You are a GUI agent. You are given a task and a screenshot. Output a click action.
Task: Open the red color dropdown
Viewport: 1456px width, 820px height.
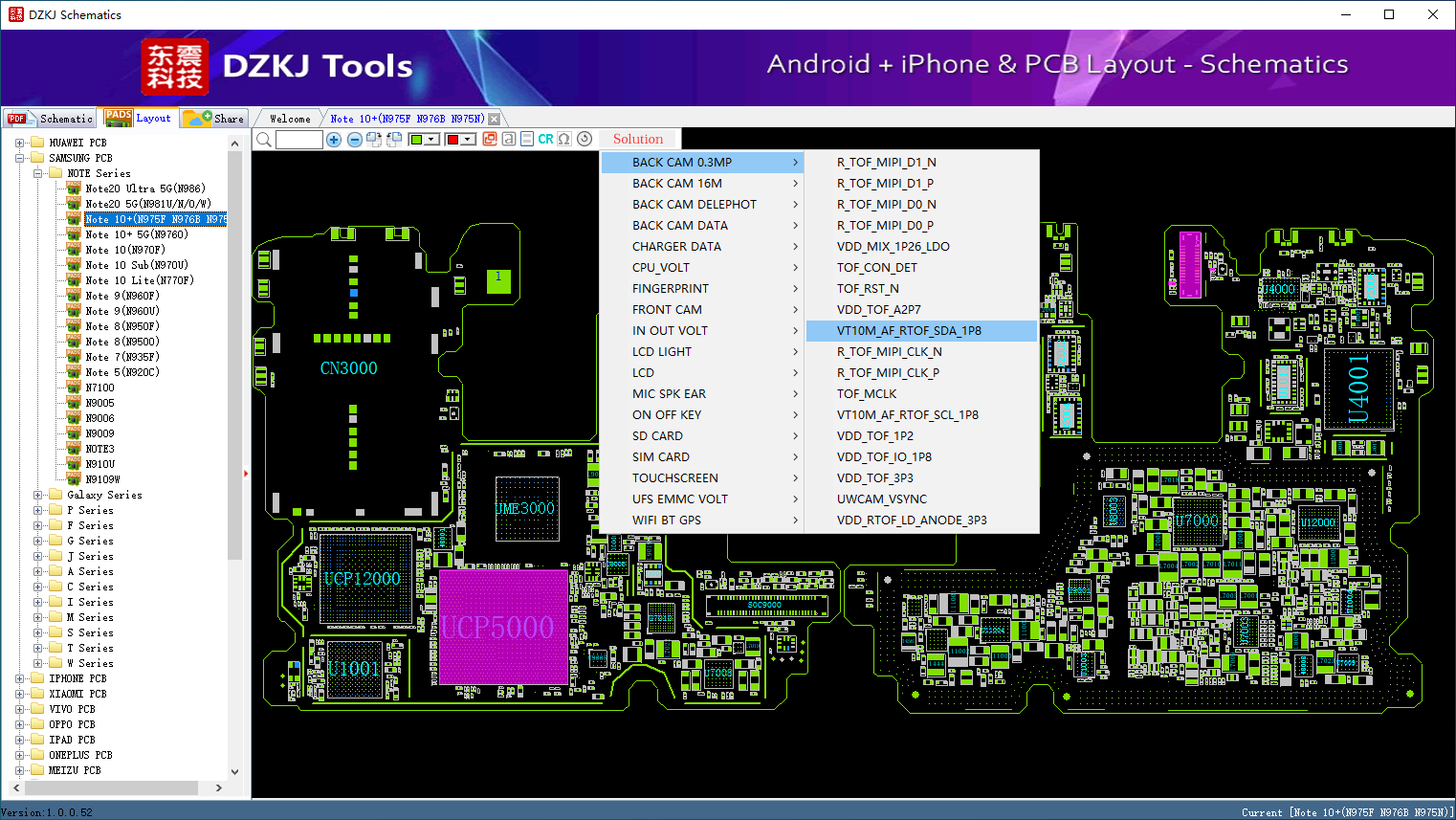(468, 140)
